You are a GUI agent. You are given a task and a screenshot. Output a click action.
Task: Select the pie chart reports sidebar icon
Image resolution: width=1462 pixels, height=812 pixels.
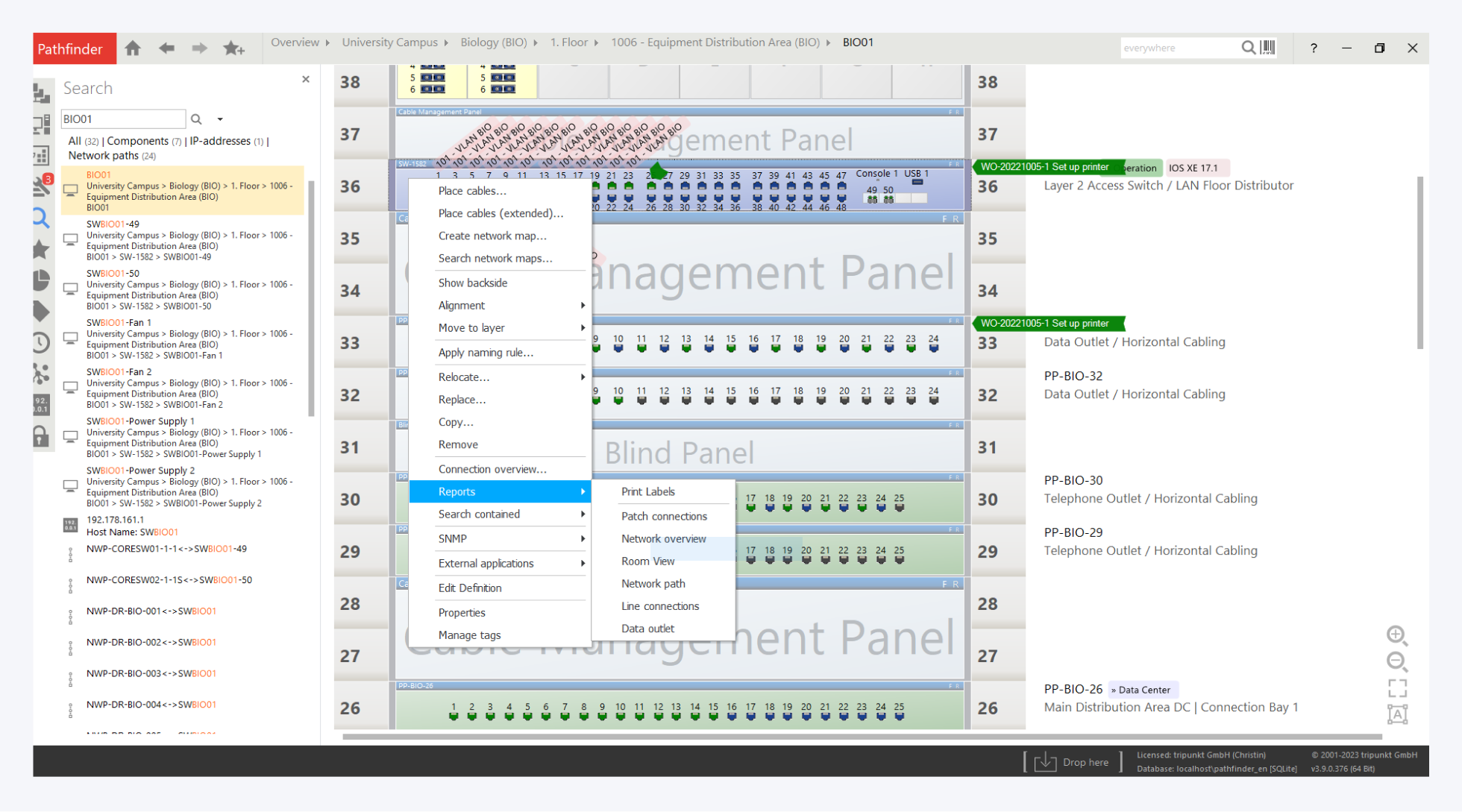tap(42, 280)
